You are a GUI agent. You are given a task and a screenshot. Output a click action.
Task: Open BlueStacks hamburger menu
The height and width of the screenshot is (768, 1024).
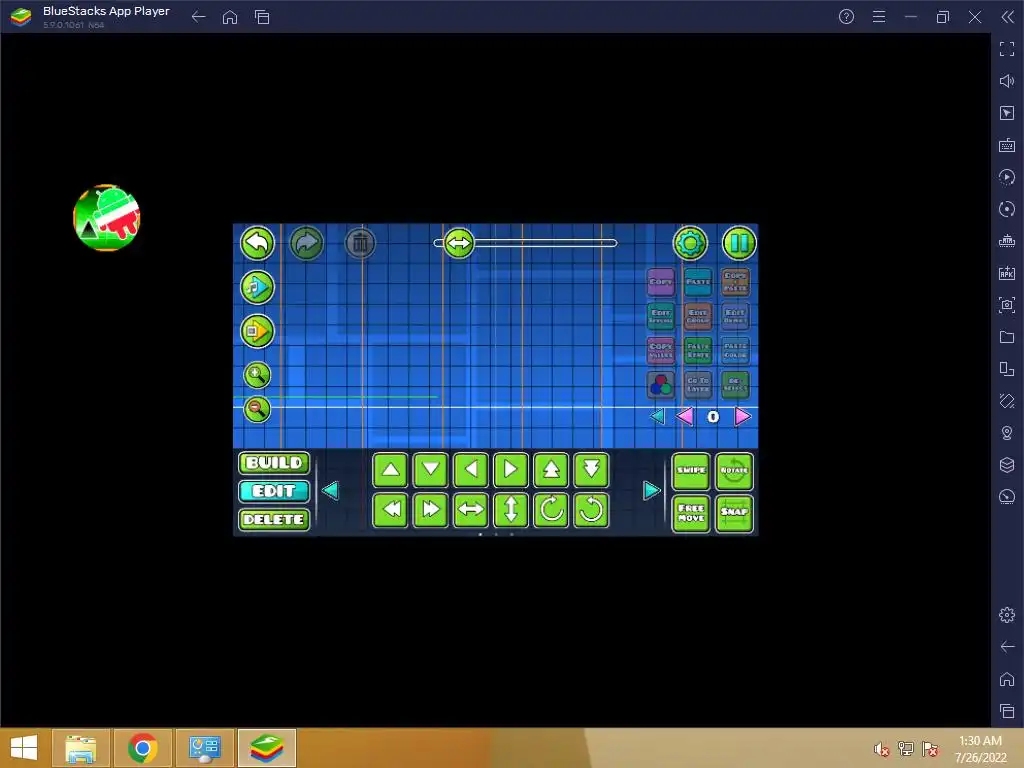(x=879, y=17)
